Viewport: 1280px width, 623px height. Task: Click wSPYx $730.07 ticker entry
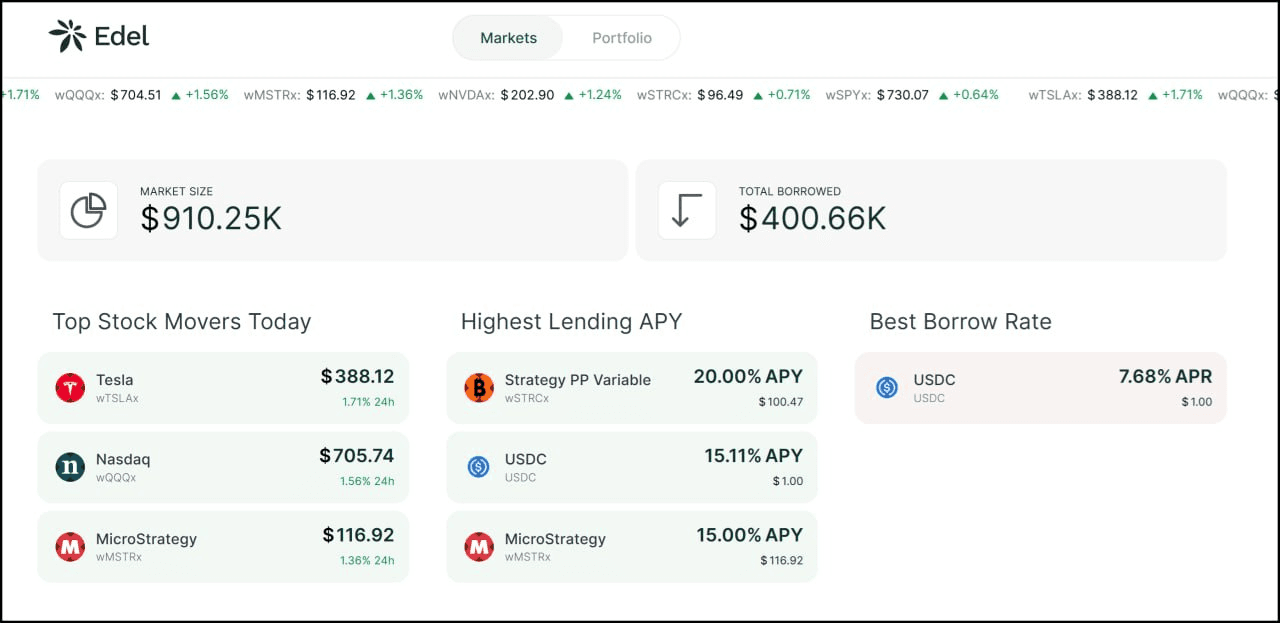(x=912, y=95)
